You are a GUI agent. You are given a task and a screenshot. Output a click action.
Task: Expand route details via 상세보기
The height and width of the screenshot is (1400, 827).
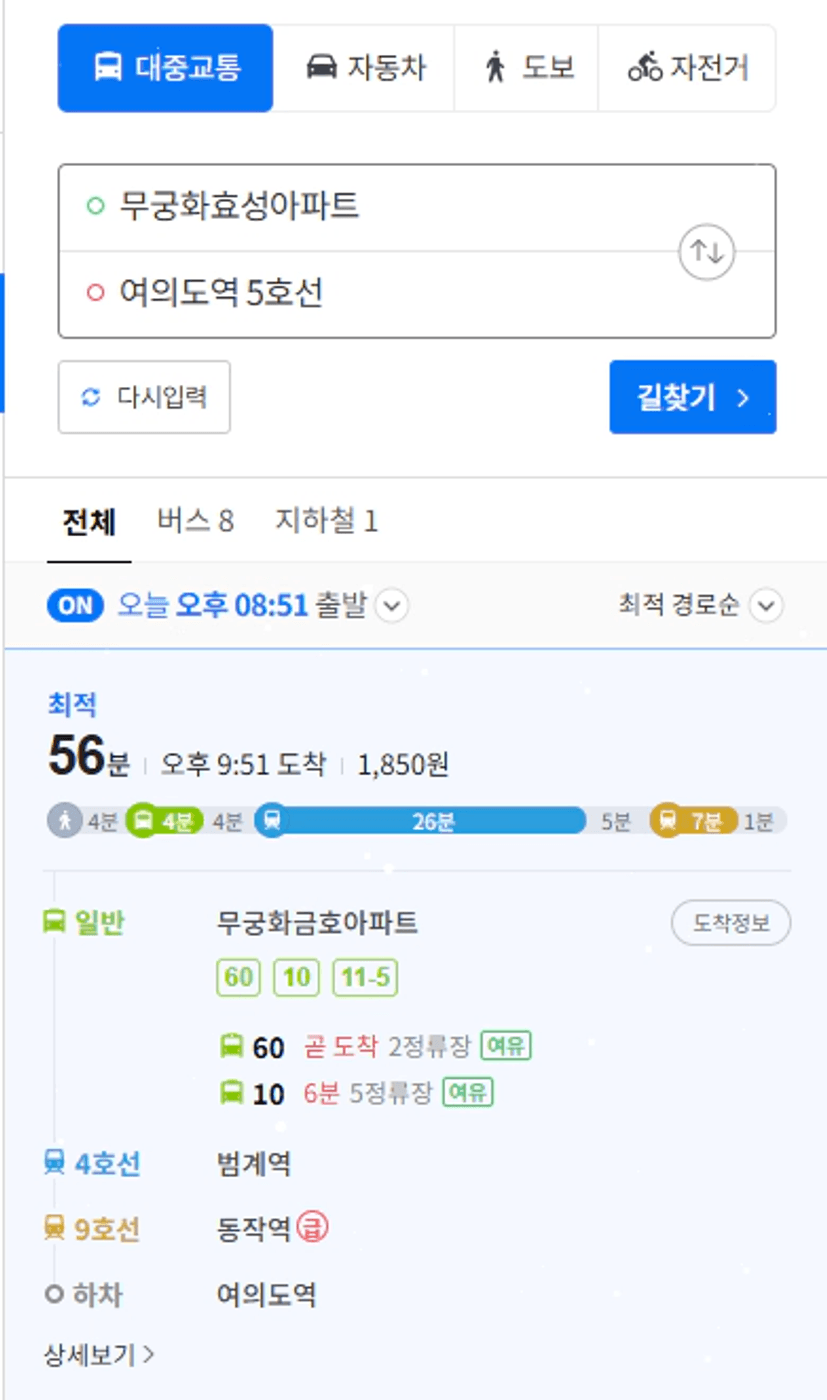[99, 1354]
